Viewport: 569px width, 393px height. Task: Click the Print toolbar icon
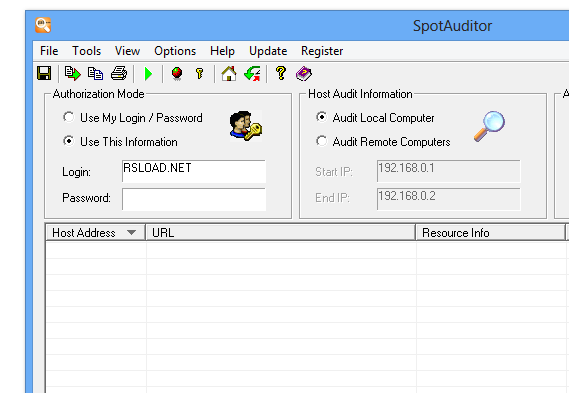click(119, 74)
